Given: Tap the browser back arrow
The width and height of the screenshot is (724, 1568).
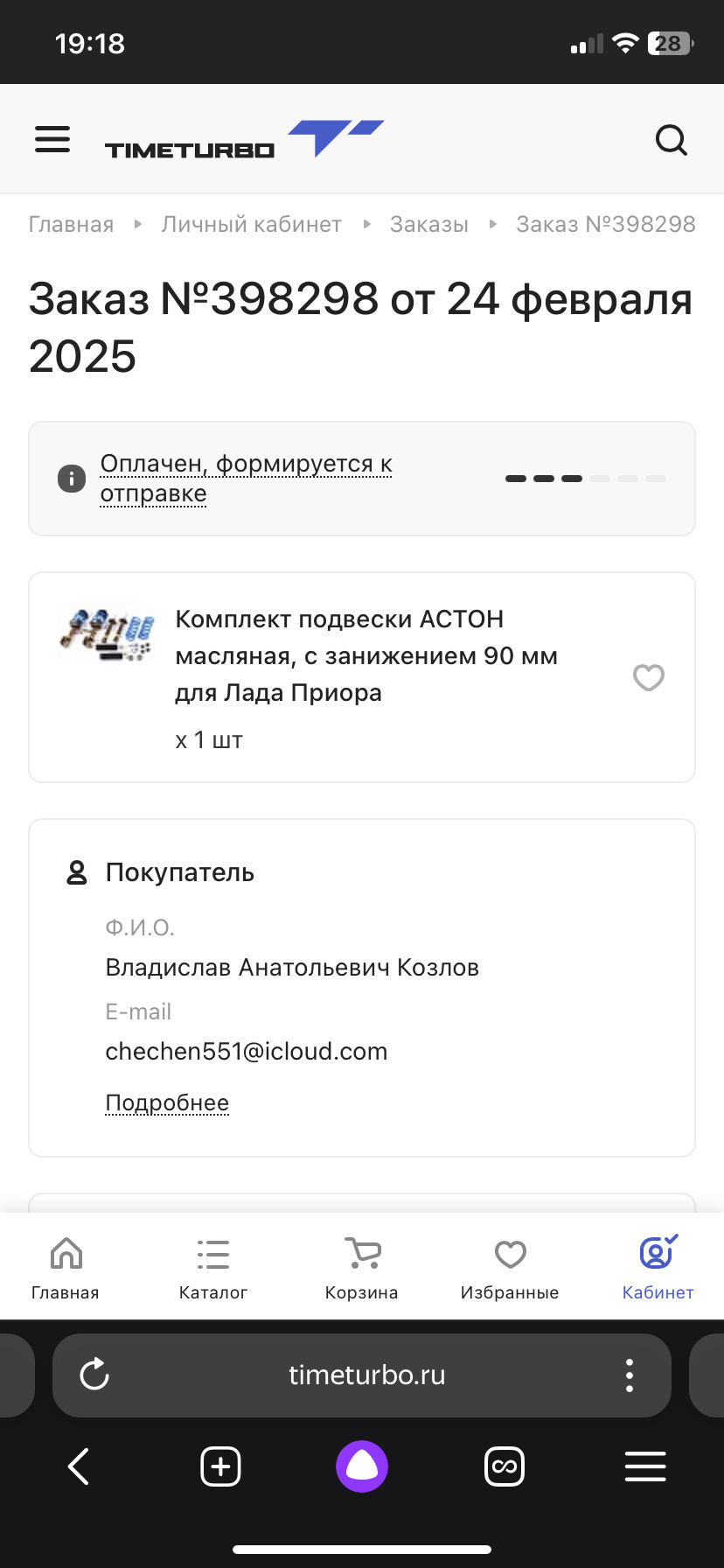Looking at the screenshot, I should click(79, 1466).
